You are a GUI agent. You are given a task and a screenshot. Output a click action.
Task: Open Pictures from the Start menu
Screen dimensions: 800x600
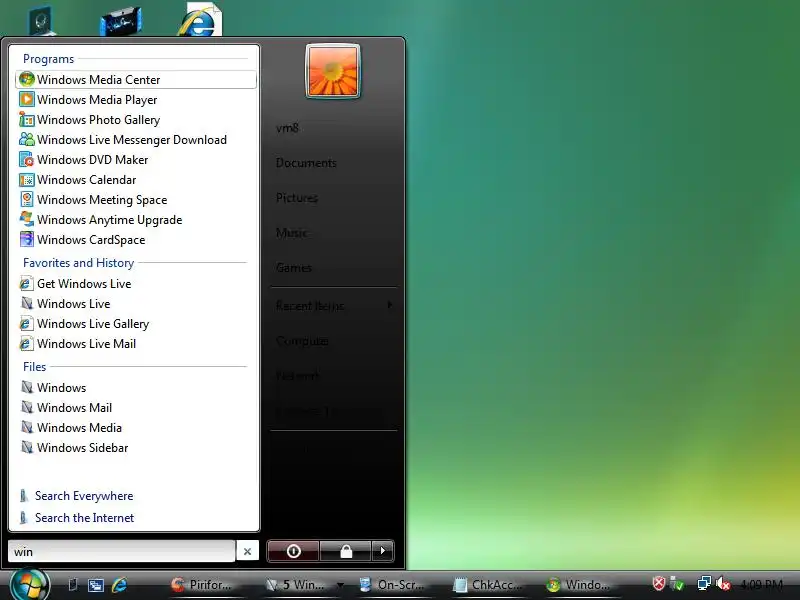tap(297, 197)
